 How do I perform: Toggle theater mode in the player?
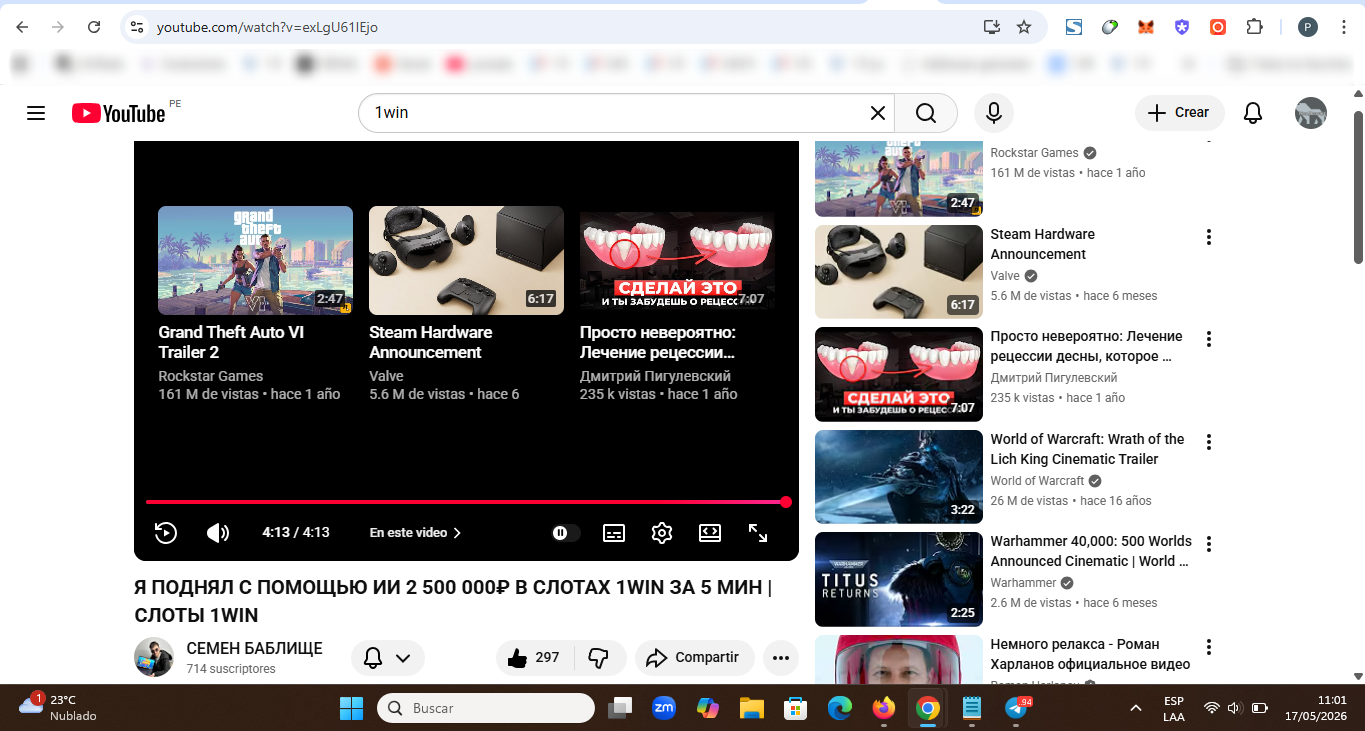pyautogui.click(x=710, y=533)
